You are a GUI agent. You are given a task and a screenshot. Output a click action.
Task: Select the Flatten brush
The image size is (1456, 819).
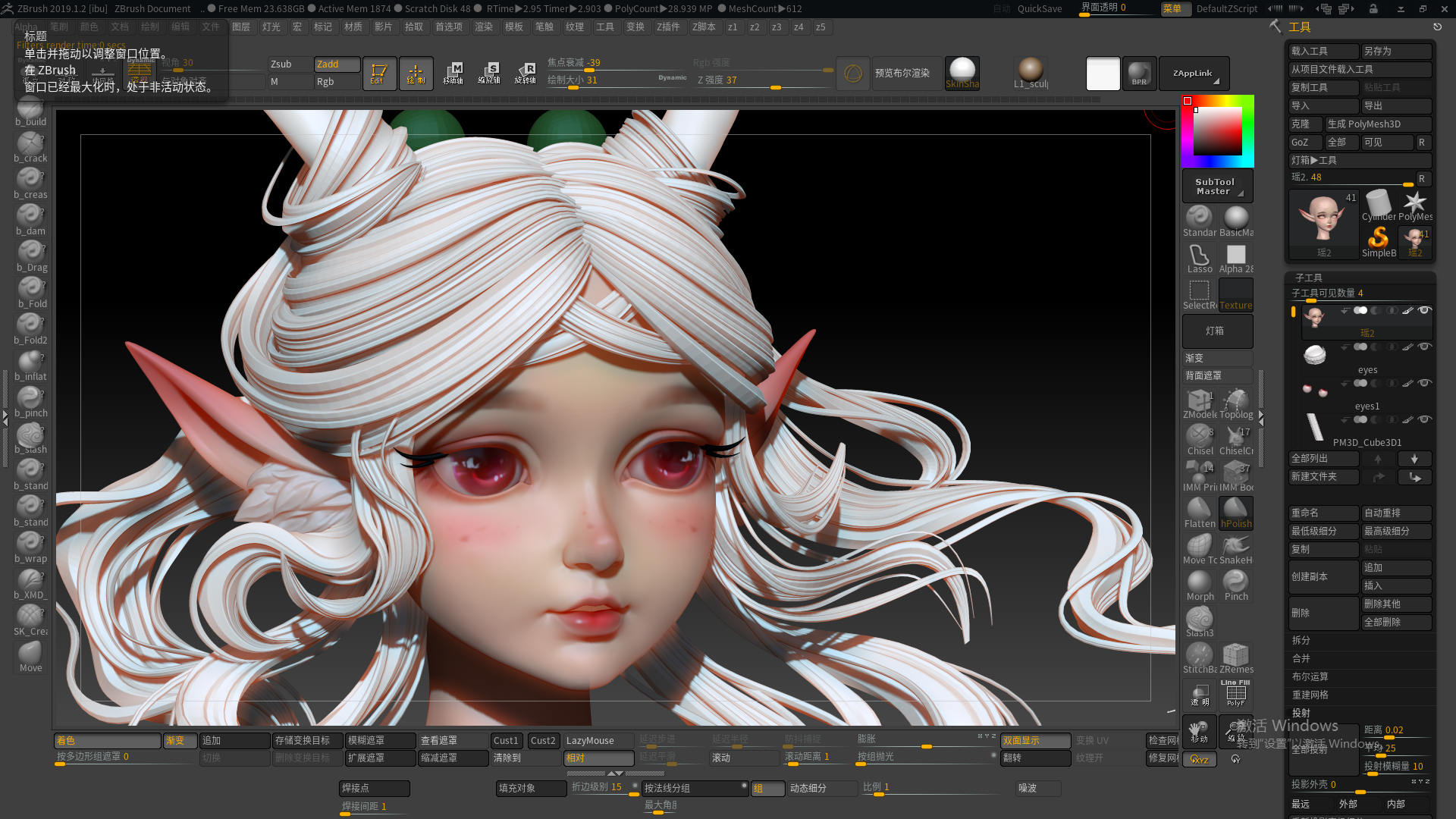1200,513
